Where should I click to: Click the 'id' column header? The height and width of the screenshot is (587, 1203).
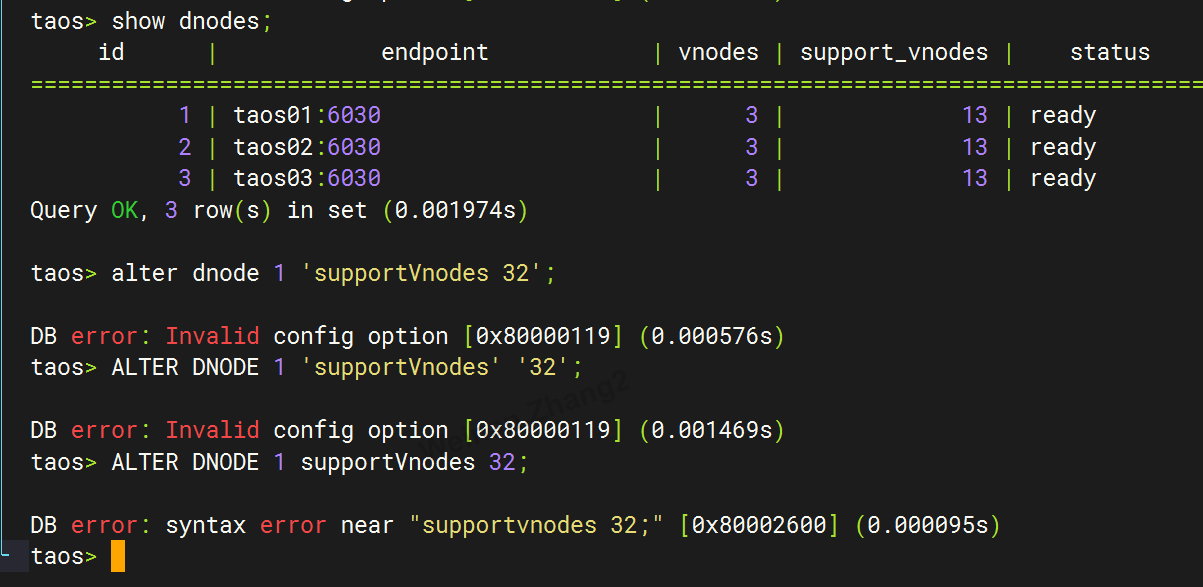111,52
